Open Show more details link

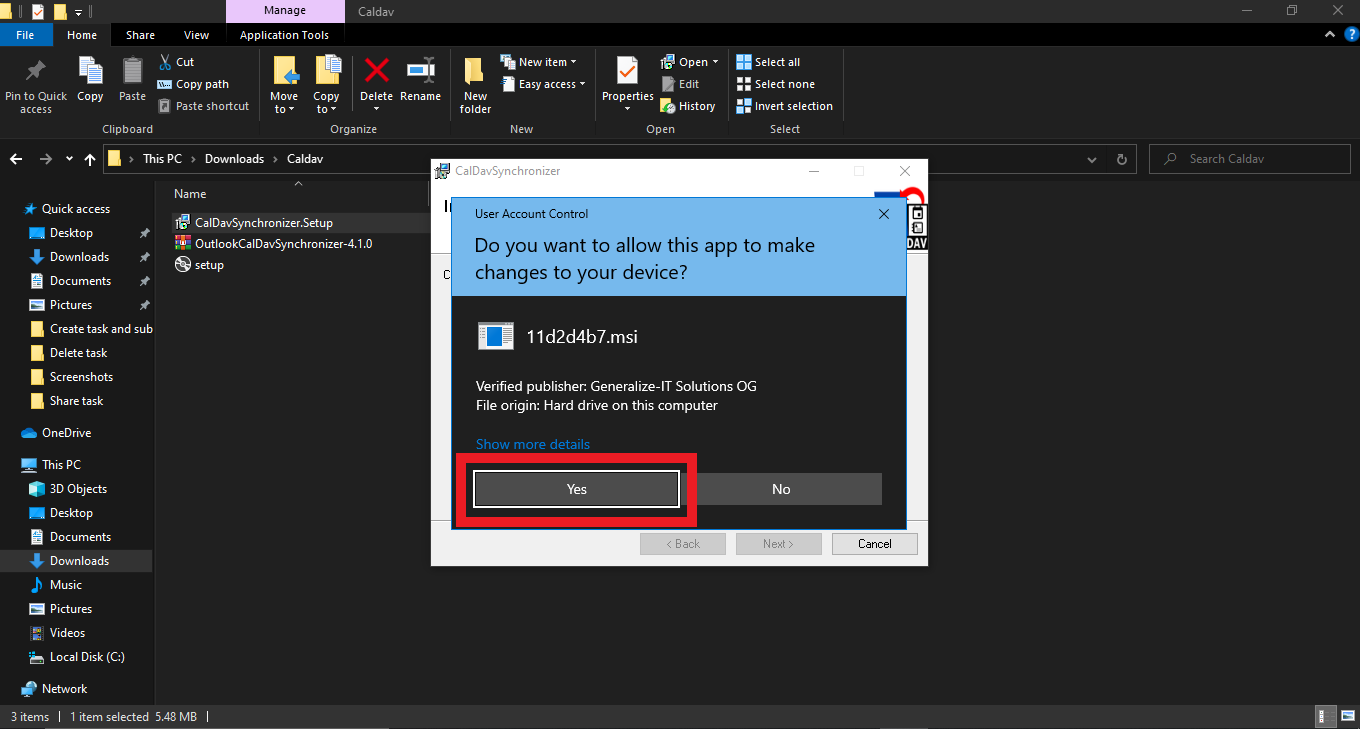[532, 444]
